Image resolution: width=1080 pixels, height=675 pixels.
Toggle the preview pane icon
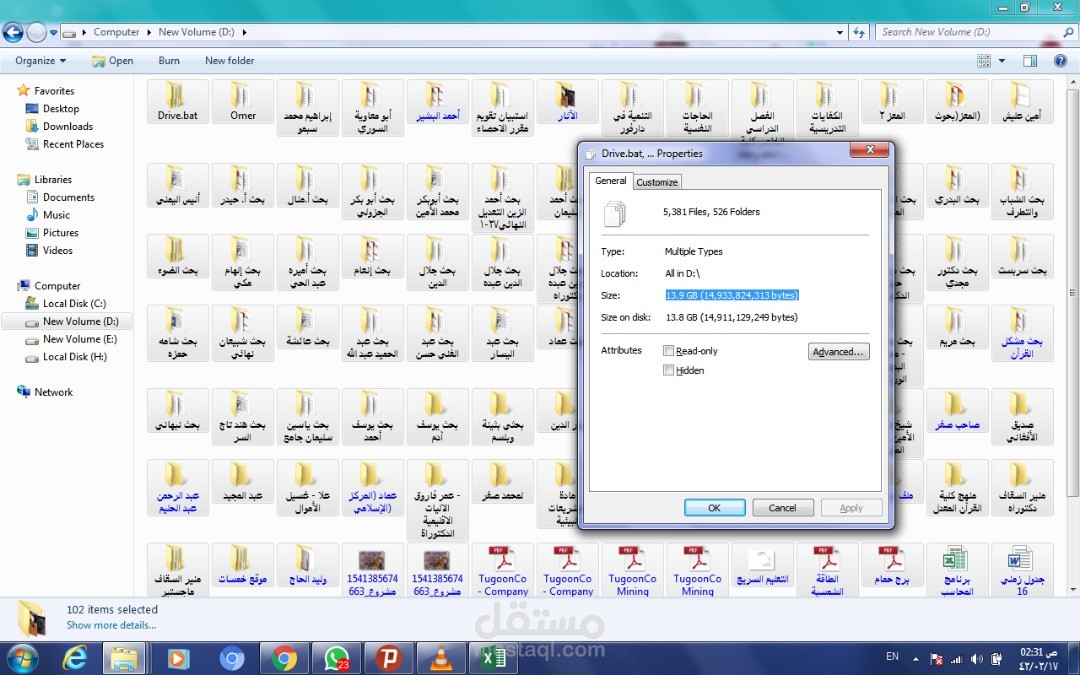(x=1030, y=61)
